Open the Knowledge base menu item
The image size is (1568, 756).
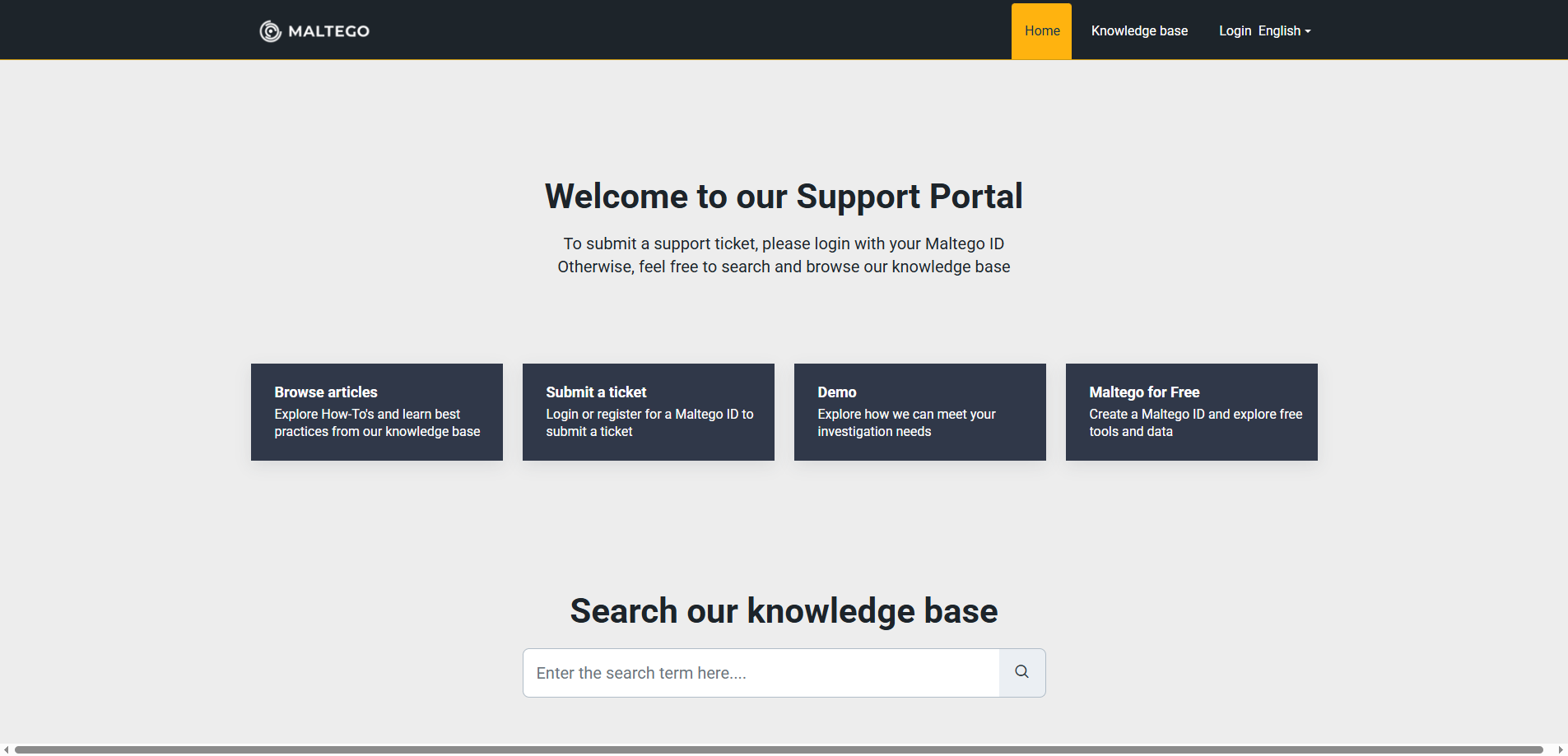[x=1139, y=31]
